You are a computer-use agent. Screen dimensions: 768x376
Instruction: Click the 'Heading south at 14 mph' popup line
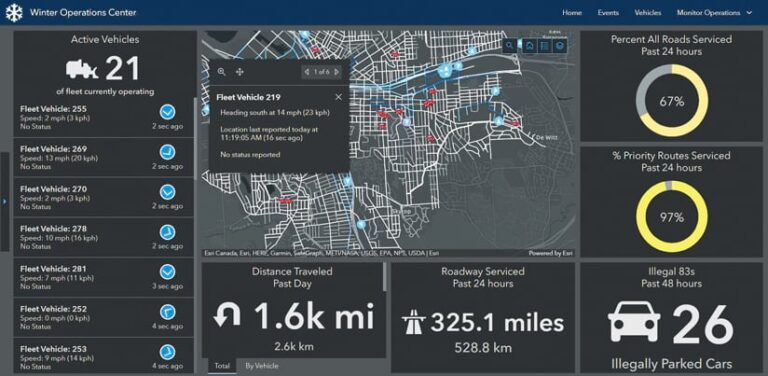tap(275, 113)
